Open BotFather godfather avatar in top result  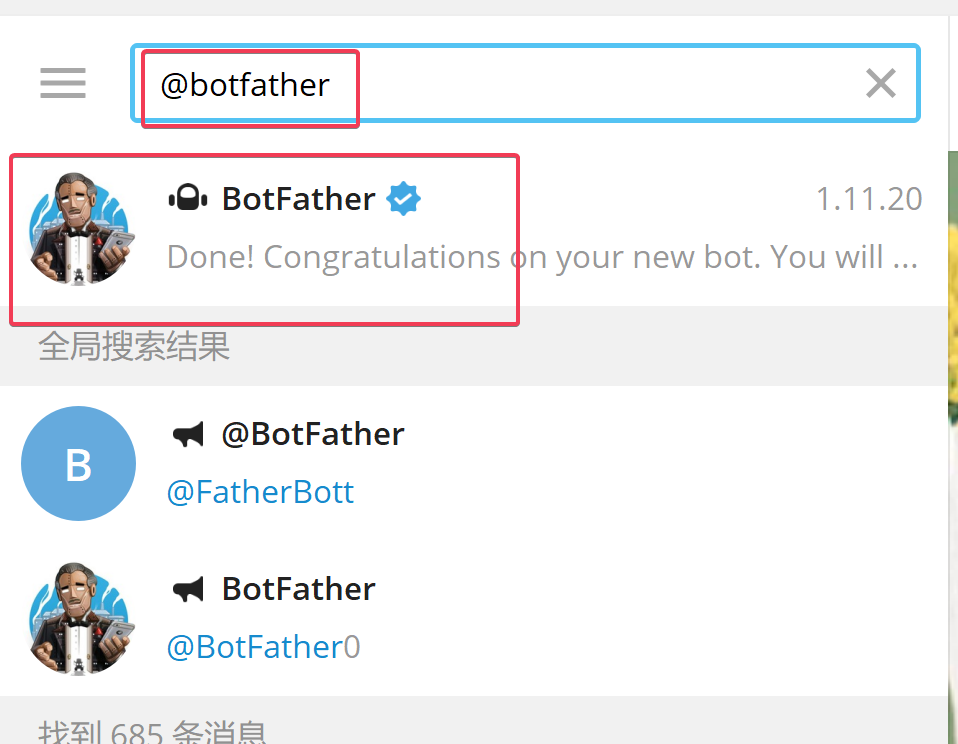(x=79, y=228)
